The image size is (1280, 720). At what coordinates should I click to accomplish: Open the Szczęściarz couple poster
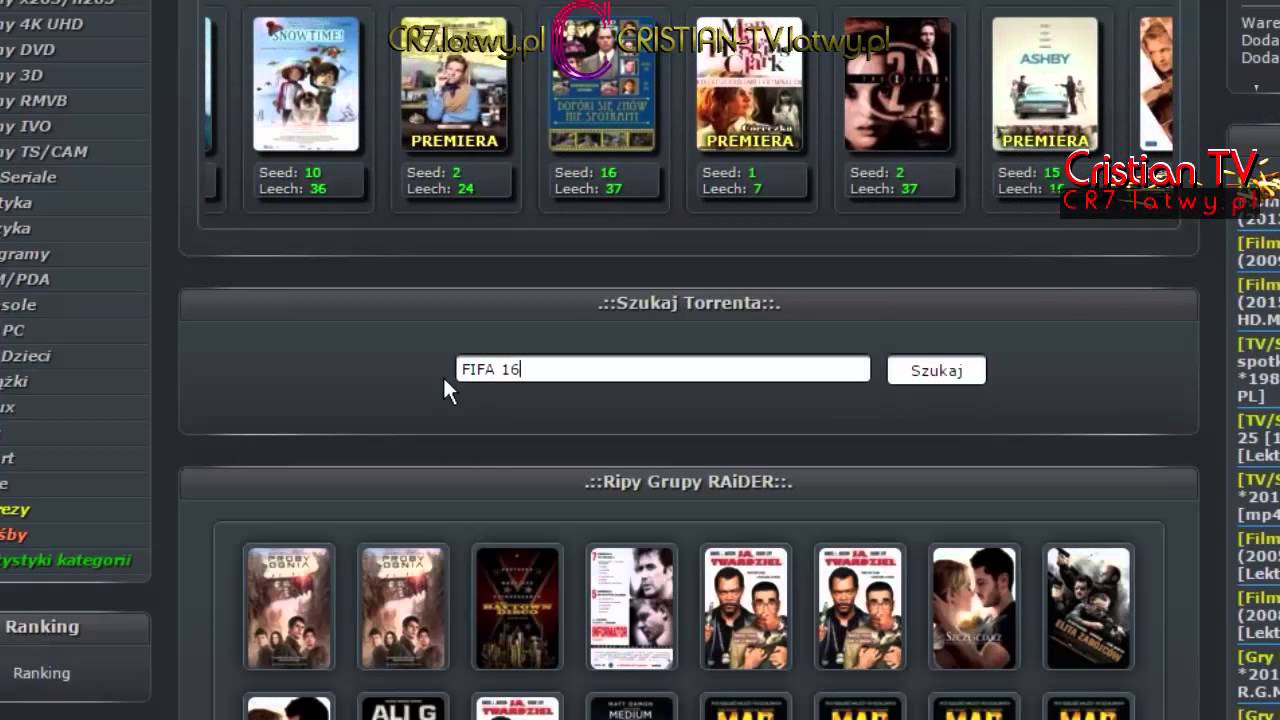(974, 608)
